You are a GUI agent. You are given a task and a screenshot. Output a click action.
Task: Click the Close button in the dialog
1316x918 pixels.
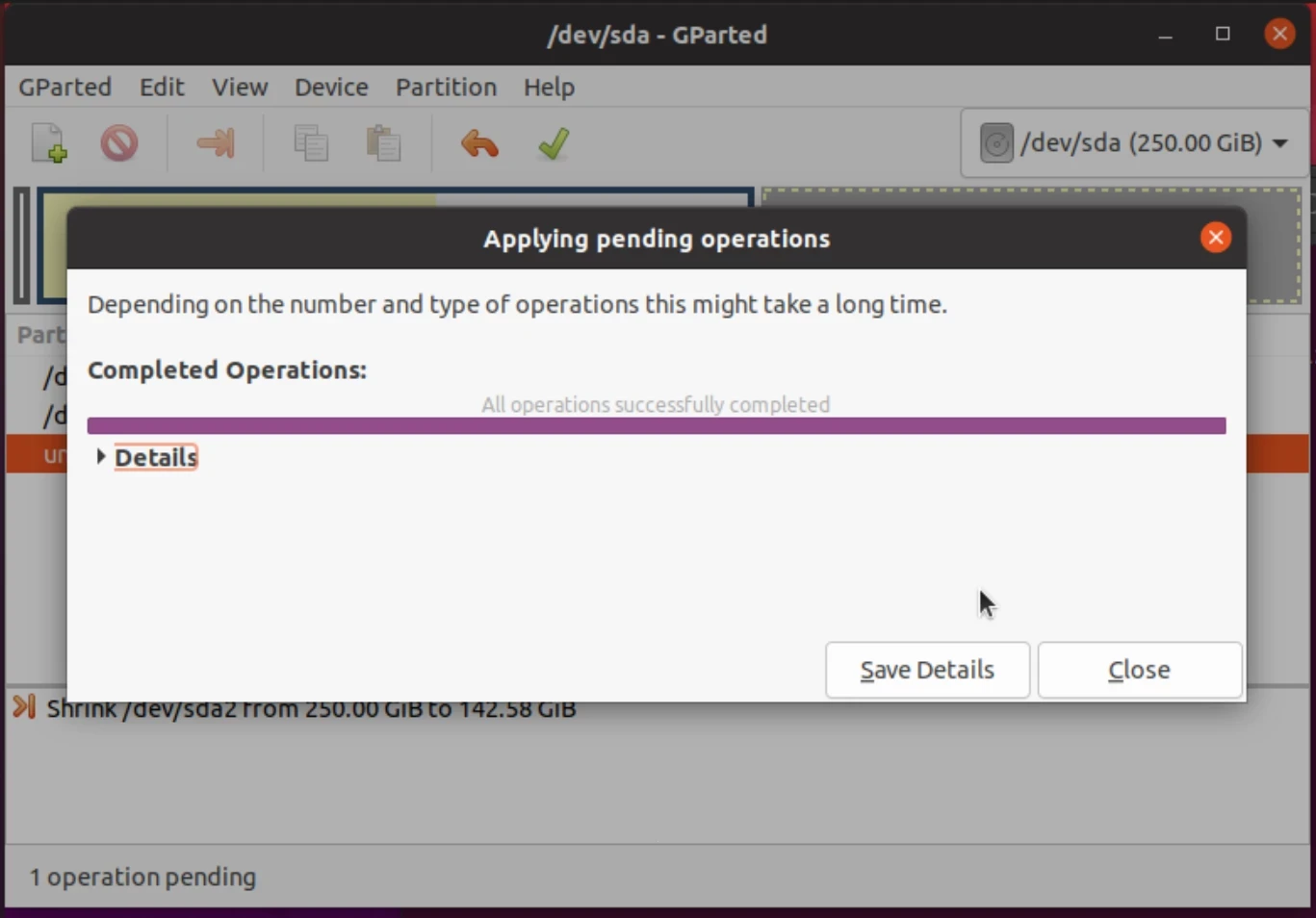click(1140, 670)
